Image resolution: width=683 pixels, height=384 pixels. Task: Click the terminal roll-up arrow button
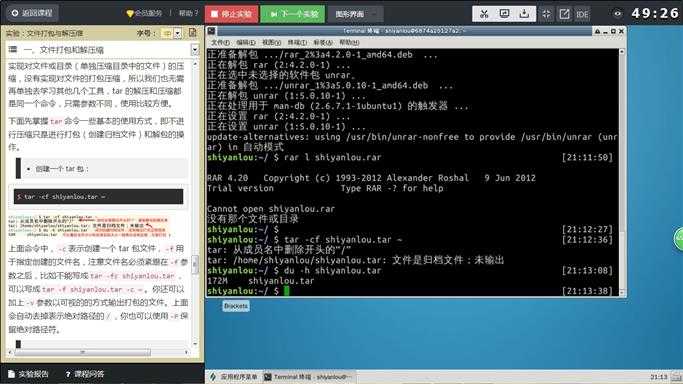[x=597, y=31]
